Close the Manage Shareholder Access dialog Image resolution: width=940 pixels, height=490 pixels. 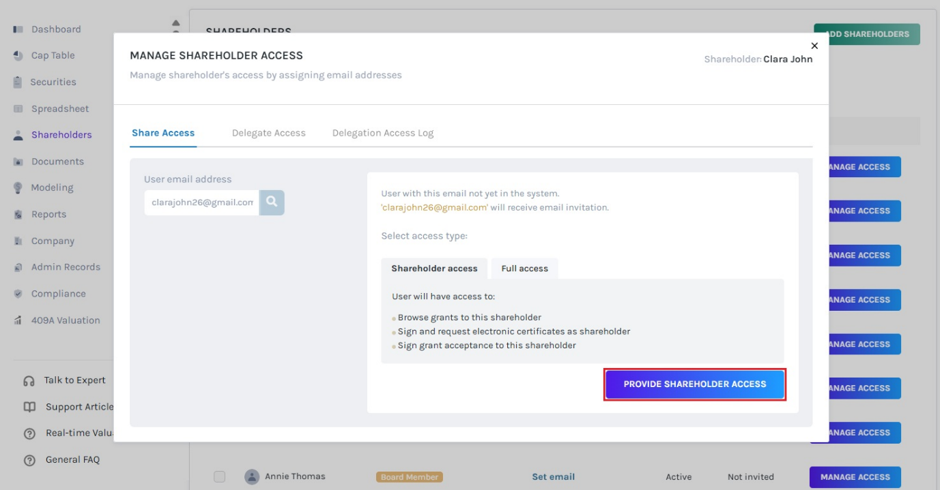pyautogui.click(x=814, y=46)
